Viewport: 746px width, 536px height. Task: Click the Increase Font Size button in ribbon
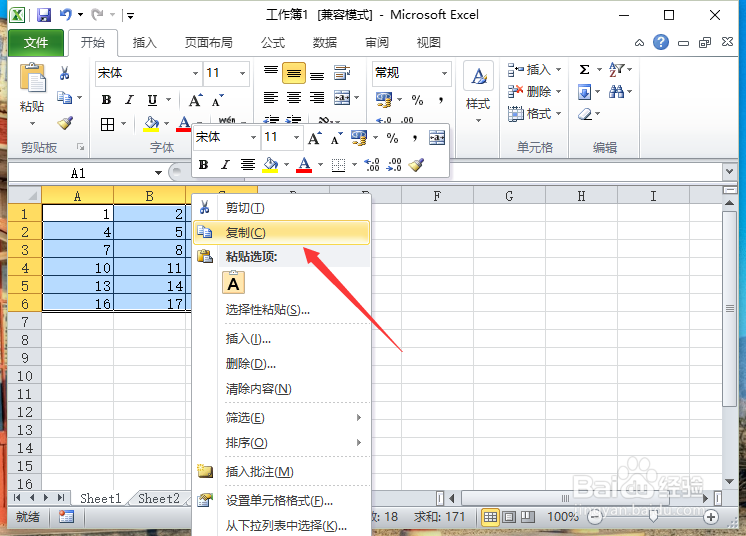tap(195, 100)
